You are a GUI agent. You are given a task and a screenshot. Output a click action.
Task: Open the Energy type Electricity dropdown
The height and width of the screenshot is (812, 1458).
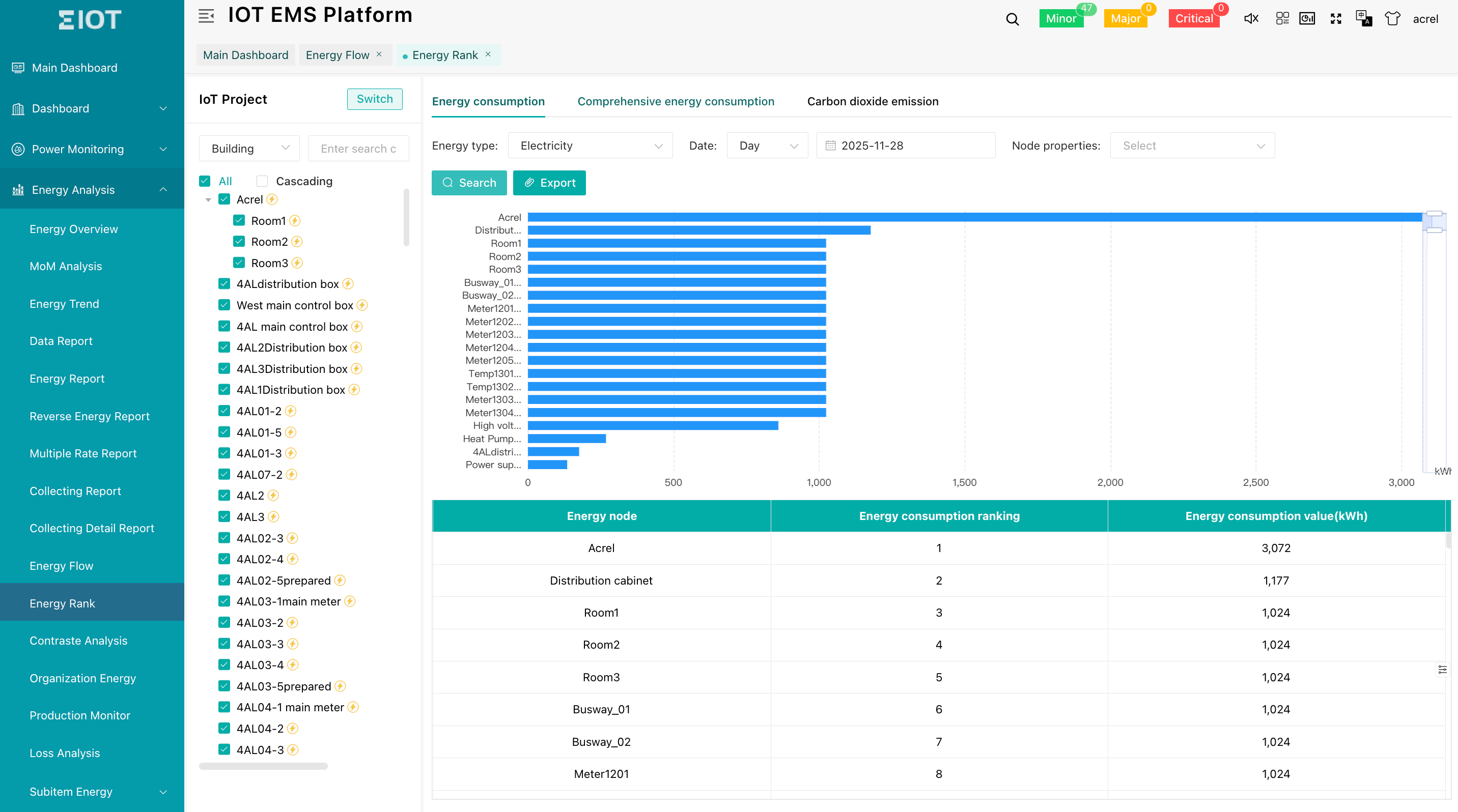click(590, 146)
